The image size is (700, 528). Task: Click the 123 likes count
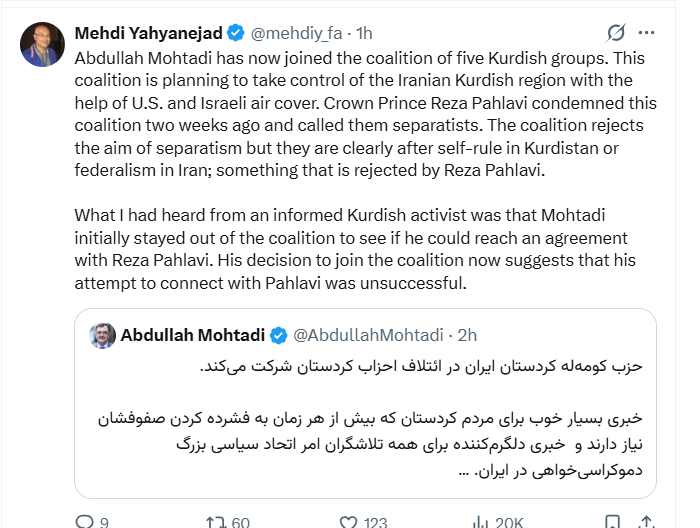[375, 521]
